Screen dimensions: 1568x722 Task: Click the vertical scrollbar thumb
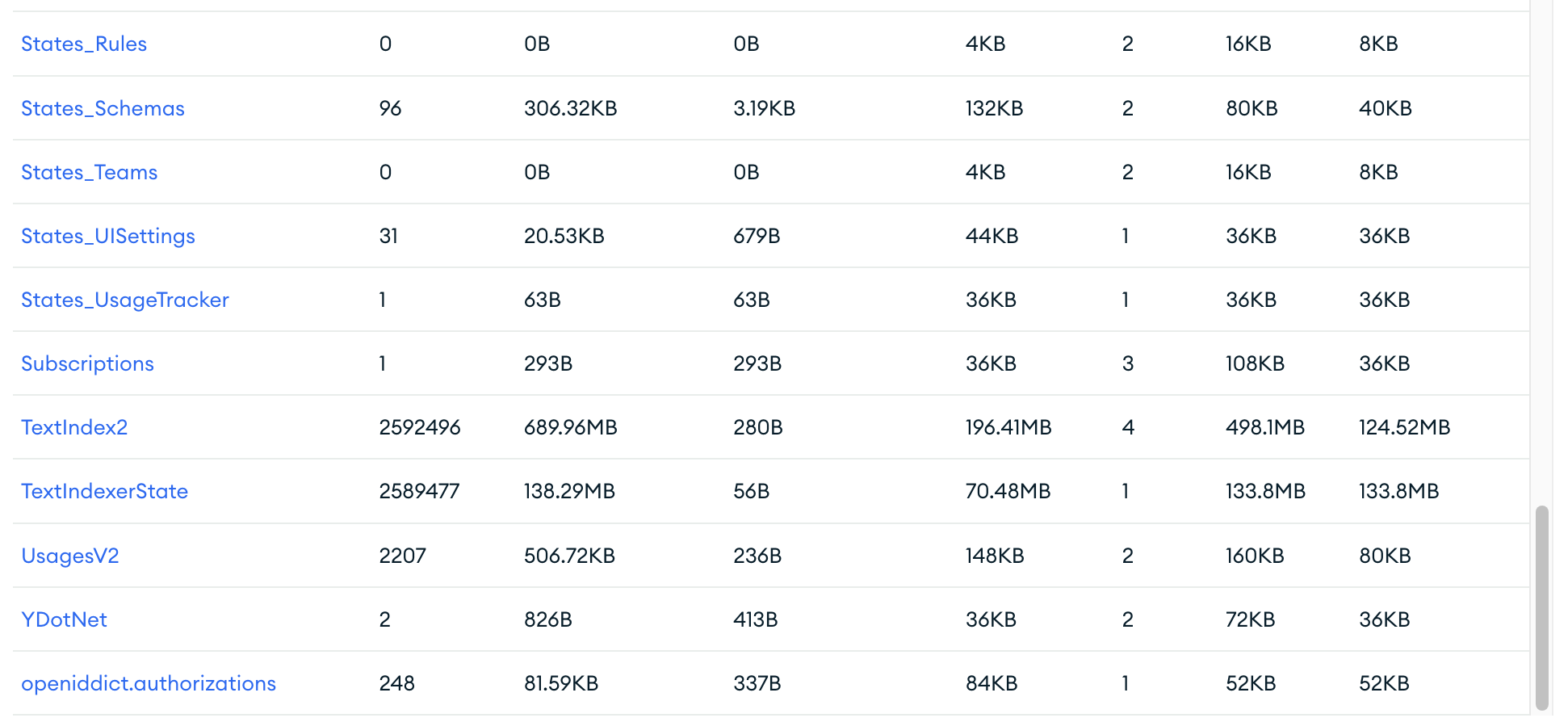click(1541, 608)
